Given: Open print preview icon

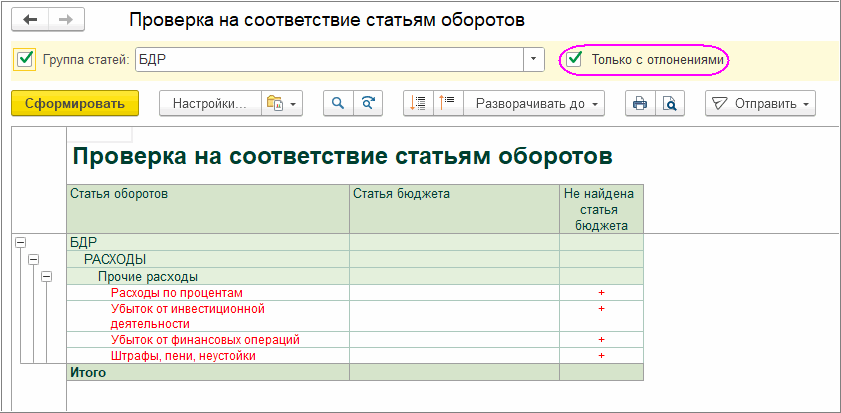Looking at the screenshot, I should [669, 103].
